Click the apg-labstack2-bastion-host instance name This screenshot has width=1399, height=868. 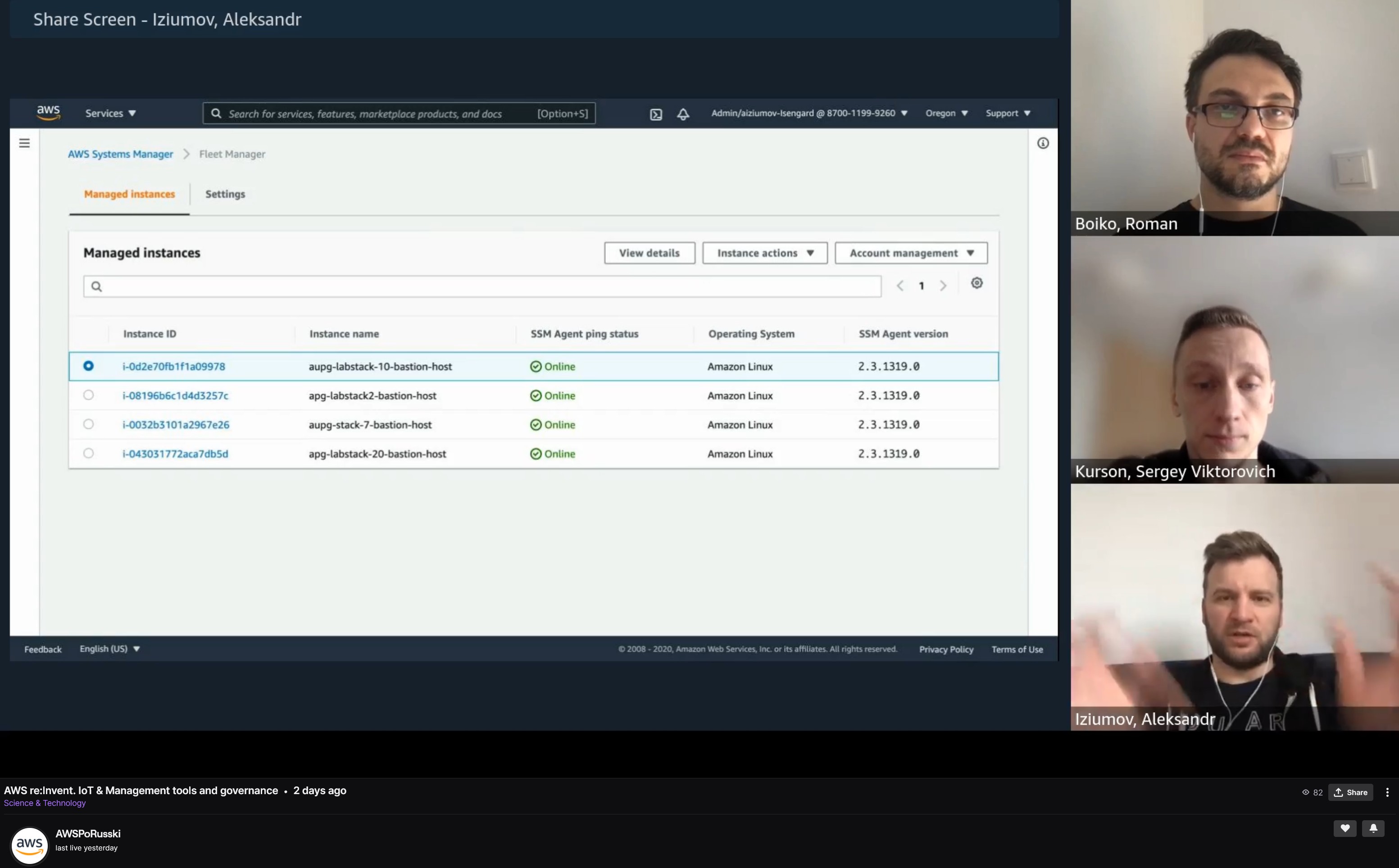(372, 395)
